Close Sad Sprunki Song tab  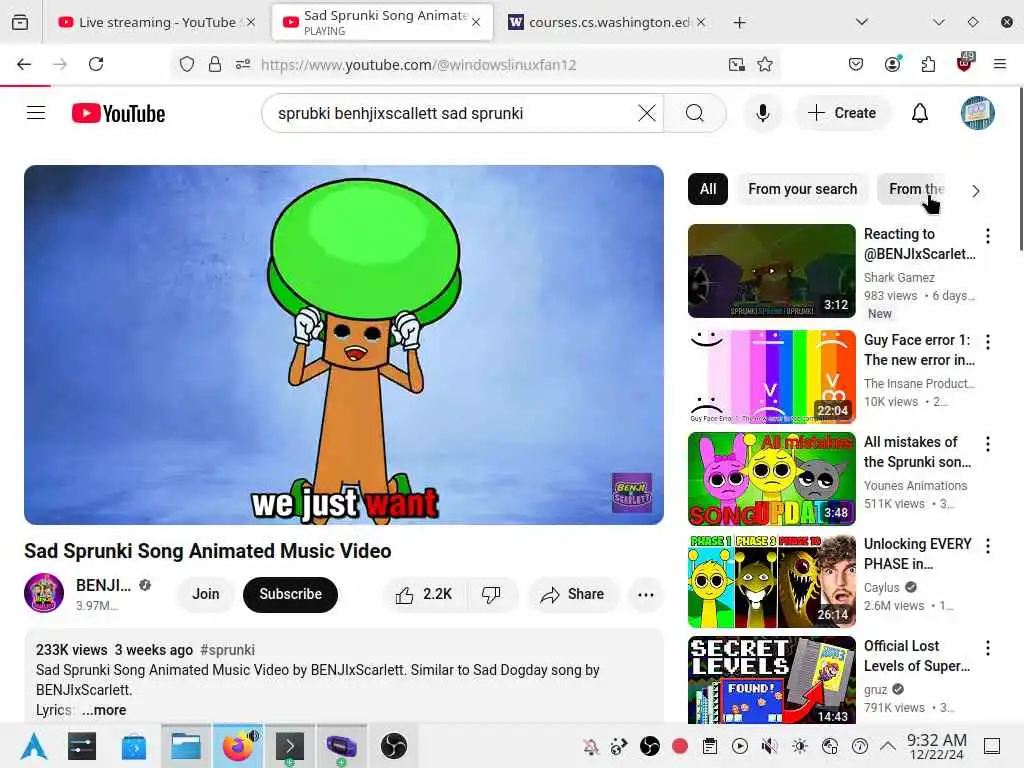[476, 22]
